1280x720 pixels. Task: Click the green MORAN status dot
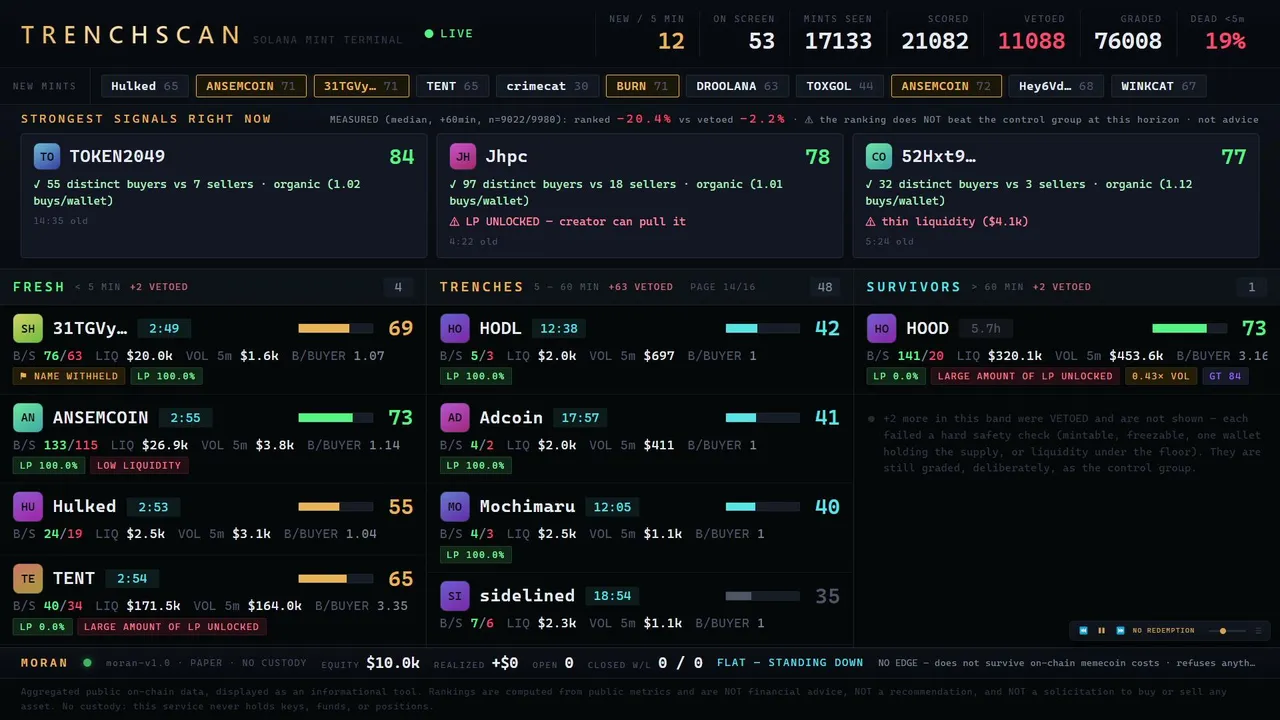pyautogui.click(x=87, y=662)
